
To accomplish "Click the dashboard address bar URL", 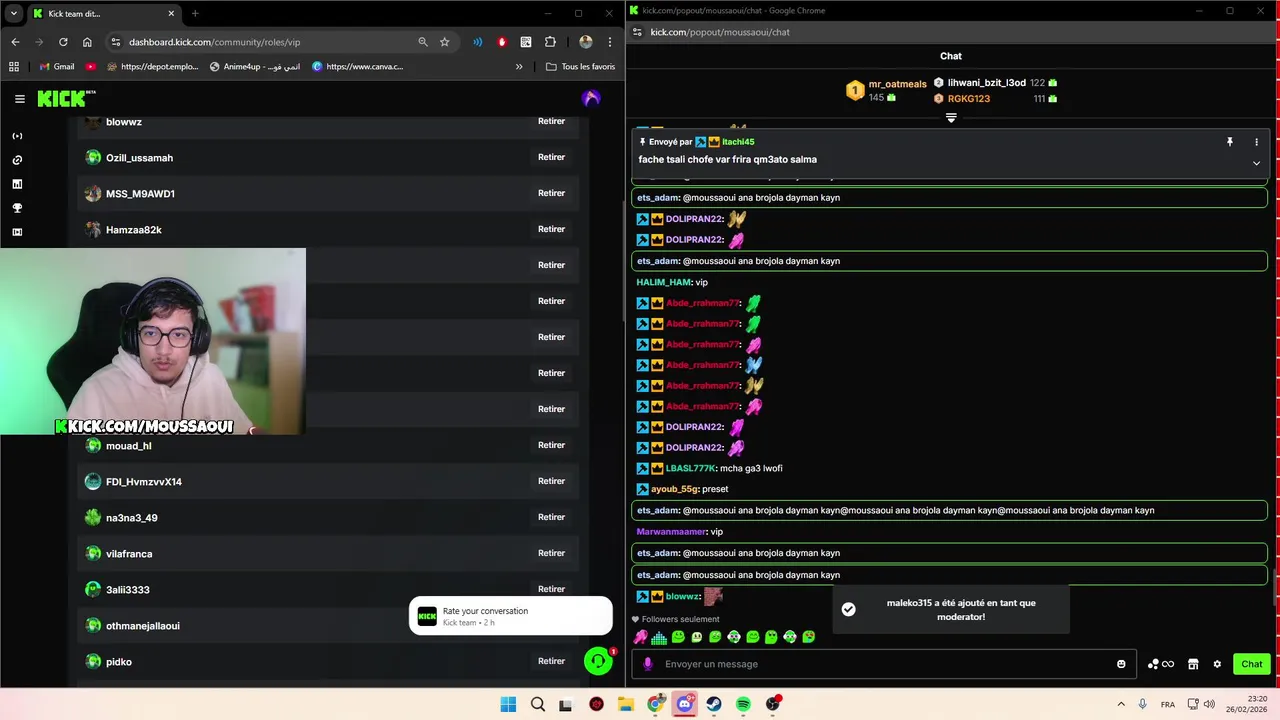I will click(214, 42).
